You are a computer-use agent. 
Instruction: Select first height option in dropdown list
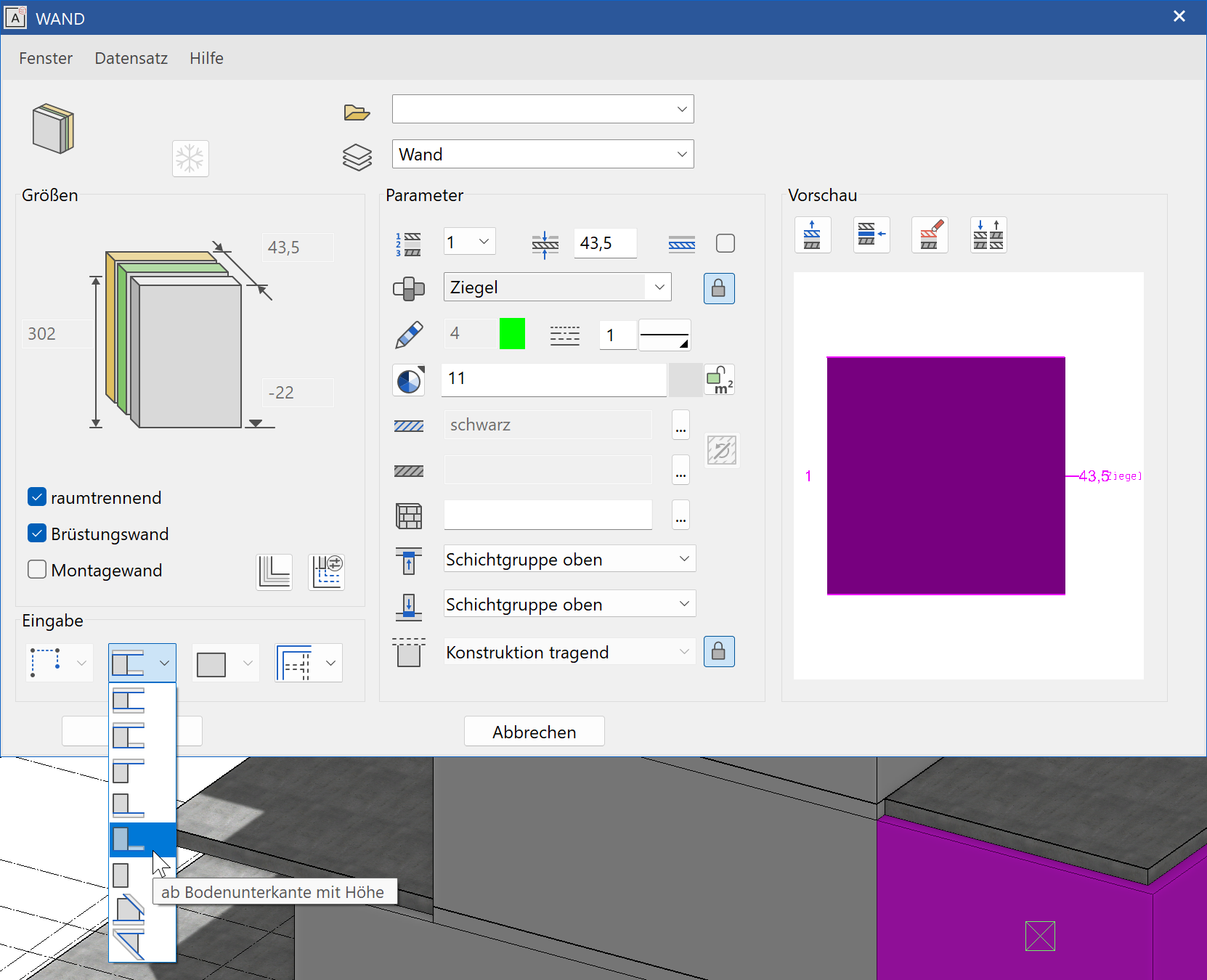[142, 701]
